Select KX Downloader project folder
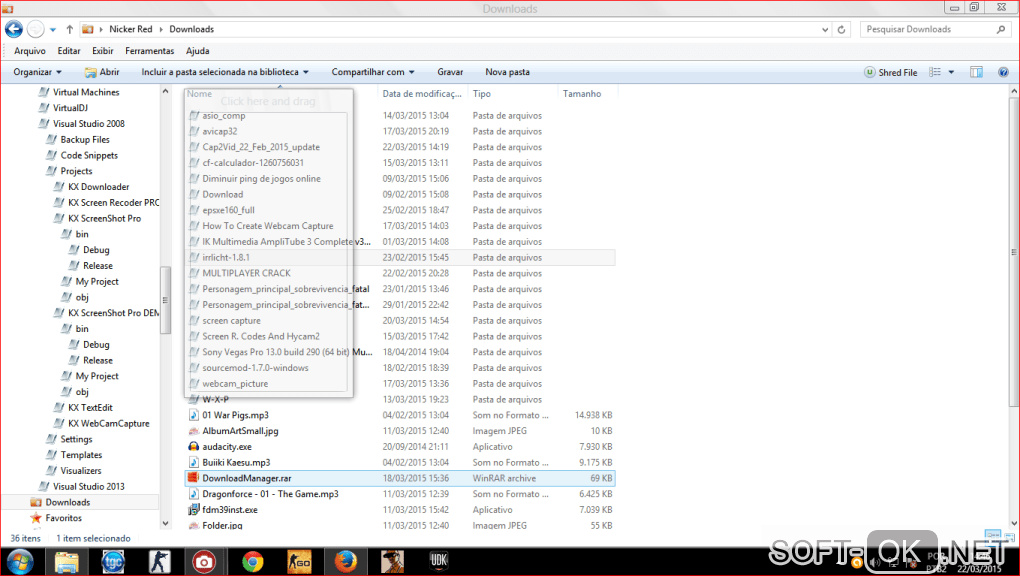Image resolution: width=1020 pixels, height=576 pixels. [x=98, y=187]
